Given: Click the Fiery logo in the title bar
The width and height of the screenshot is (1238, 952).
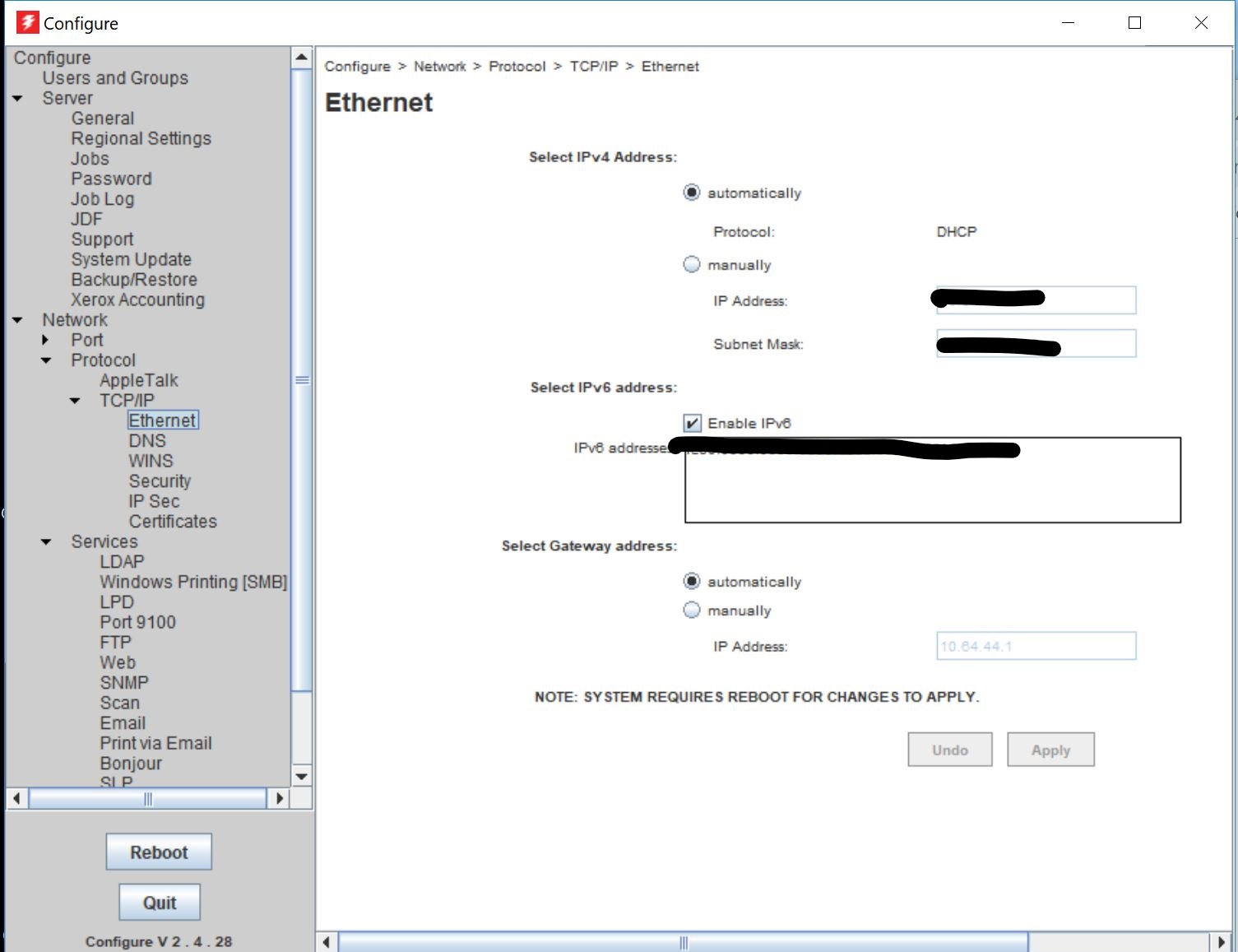Looking at the screenshot, I should point(27,22).
